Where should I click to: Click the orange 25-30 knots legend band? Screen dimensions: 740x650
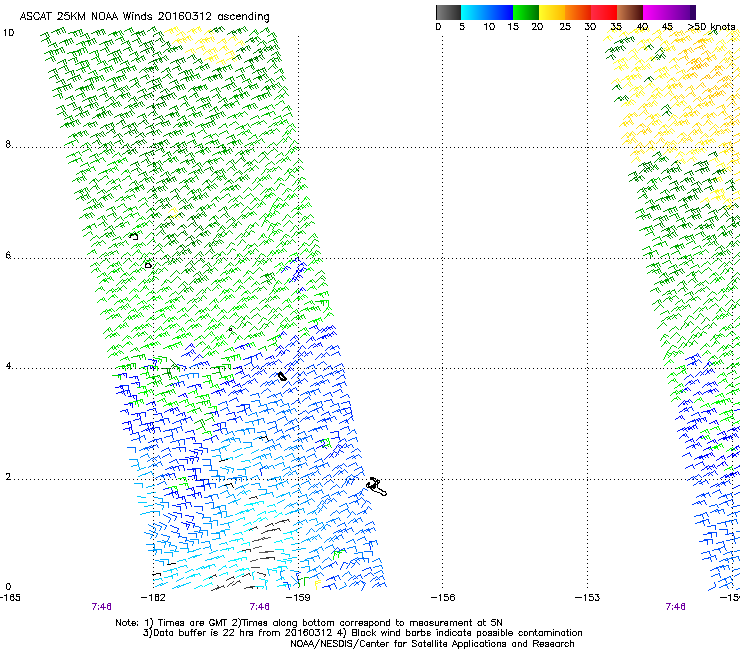tap(578, 12)
